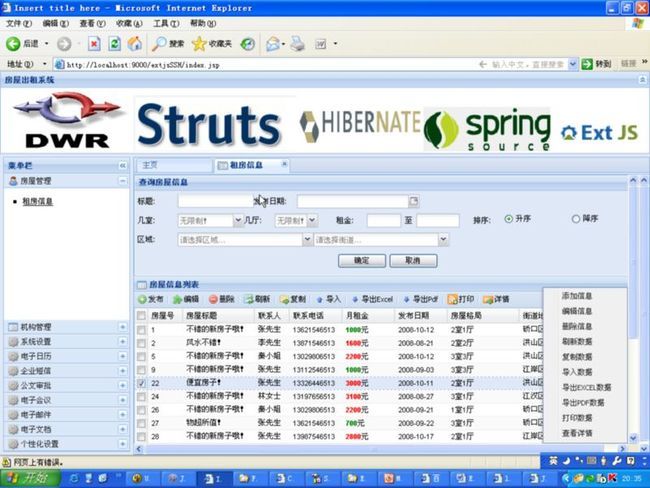Click the 编辑 edit button in grid toolbar
Image resolution: width=650 pixels, height=488 pixels.
[x=186, y=299]
